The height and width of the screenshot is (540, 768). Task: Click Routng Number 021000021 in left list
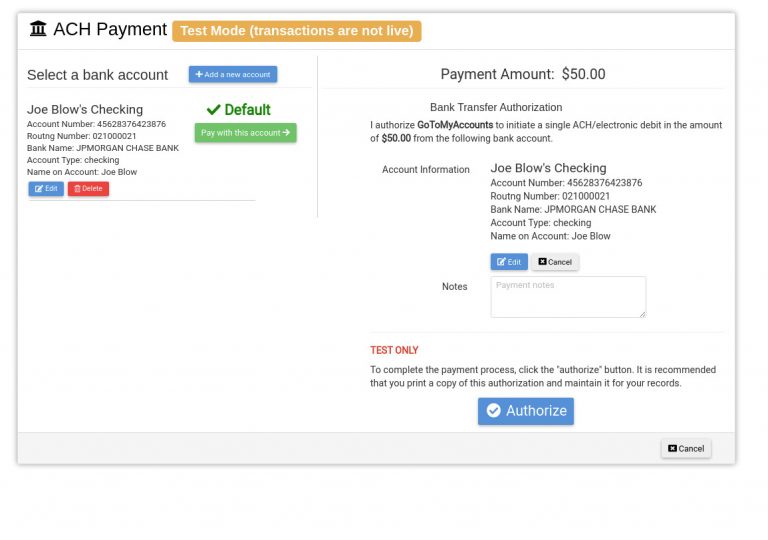coord(81,136)
